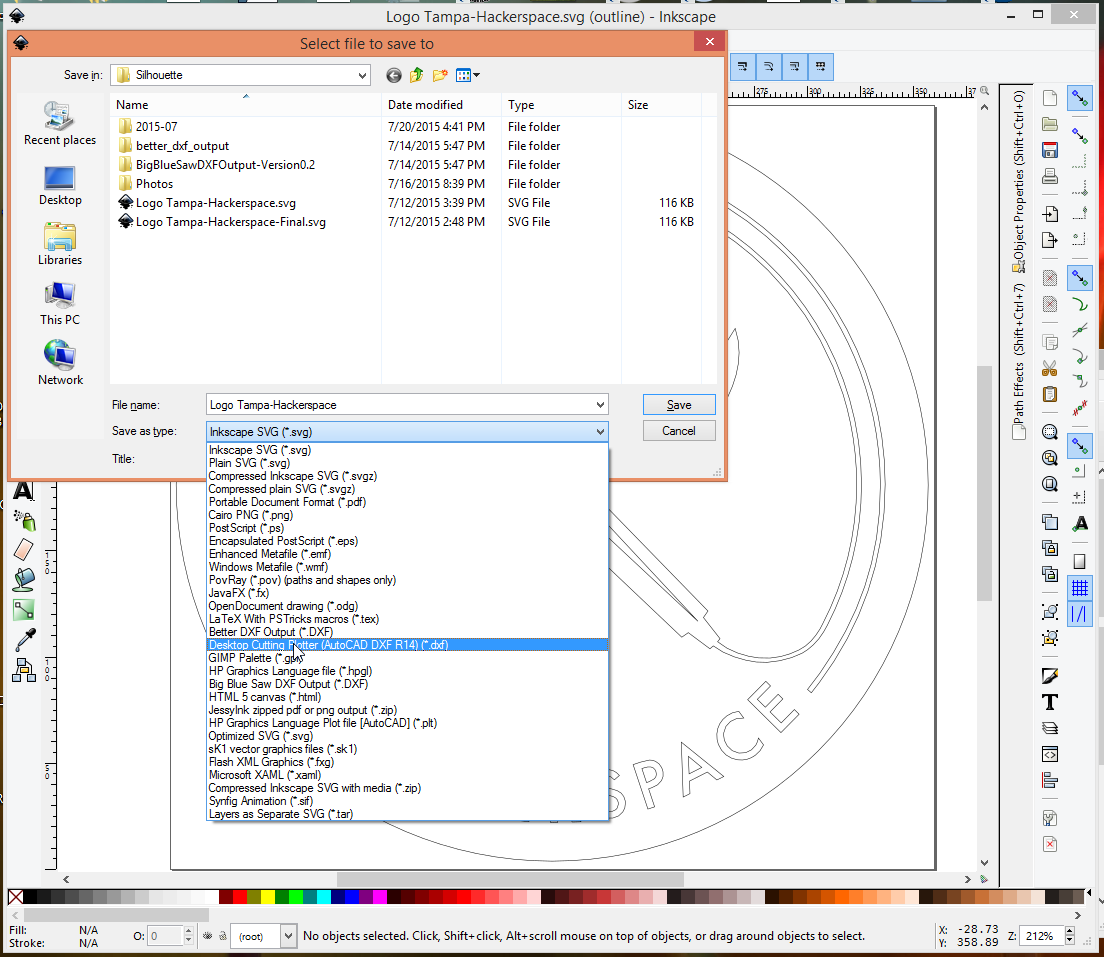Zoom to fit drawing icon
The height and width of the screenshot is (957, 1104).
[x=1050, y=458]
